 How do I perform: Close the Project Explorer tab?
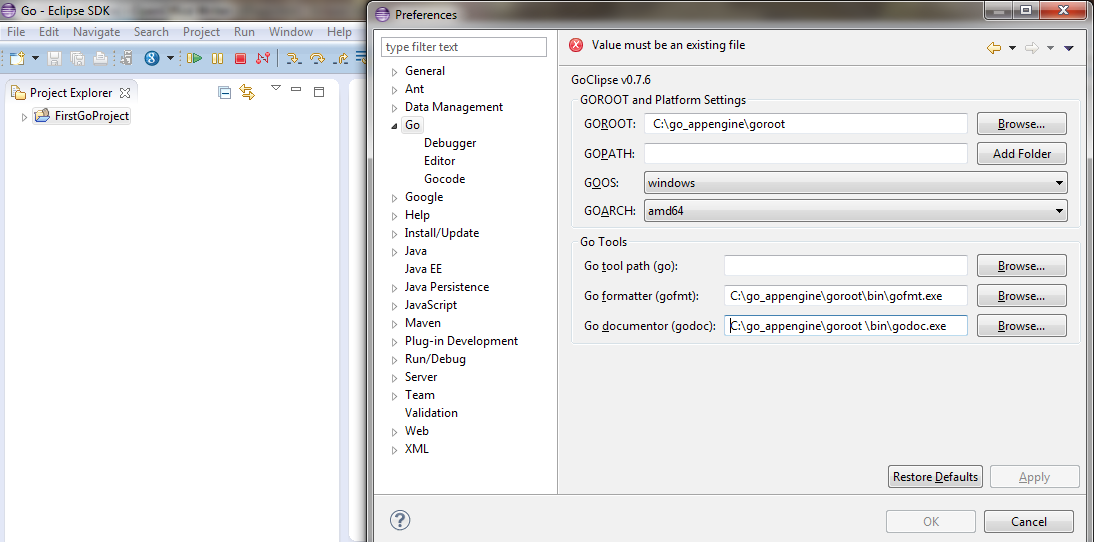pyautogui.click(x=125, y=93)
